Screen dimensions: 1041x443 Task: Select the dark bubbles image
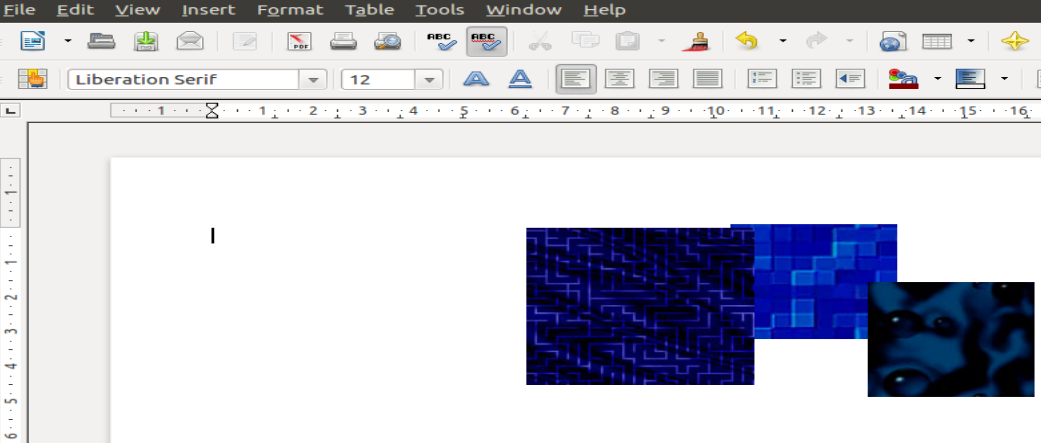(x=951, y=339)
